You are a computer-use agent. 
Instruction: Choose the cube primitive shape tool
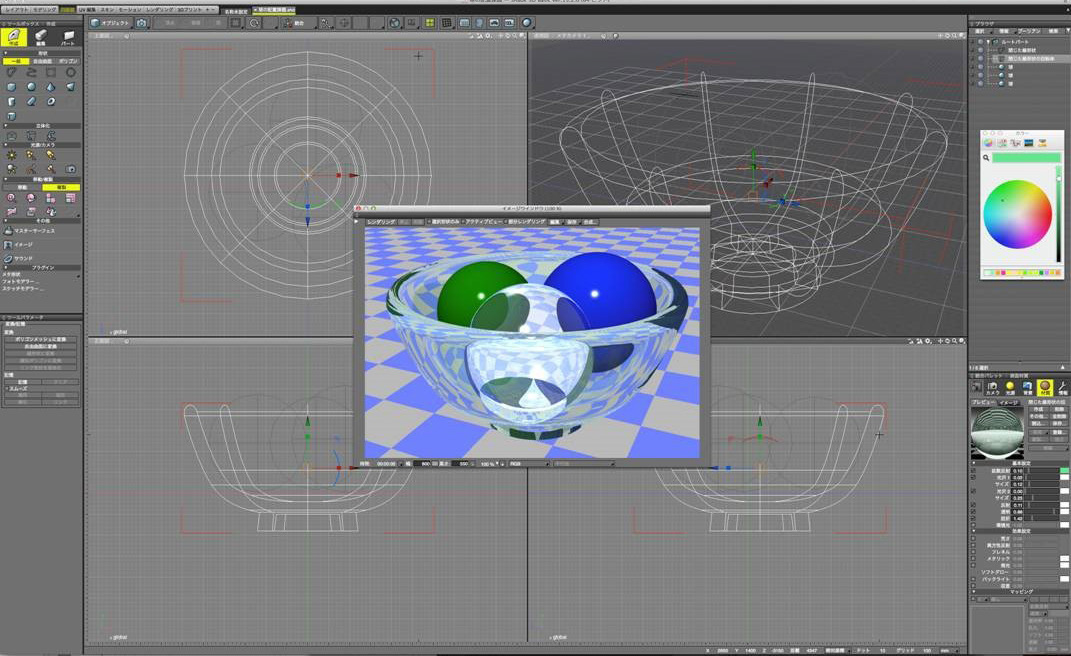pyautogui.click(x=12, y=87)
